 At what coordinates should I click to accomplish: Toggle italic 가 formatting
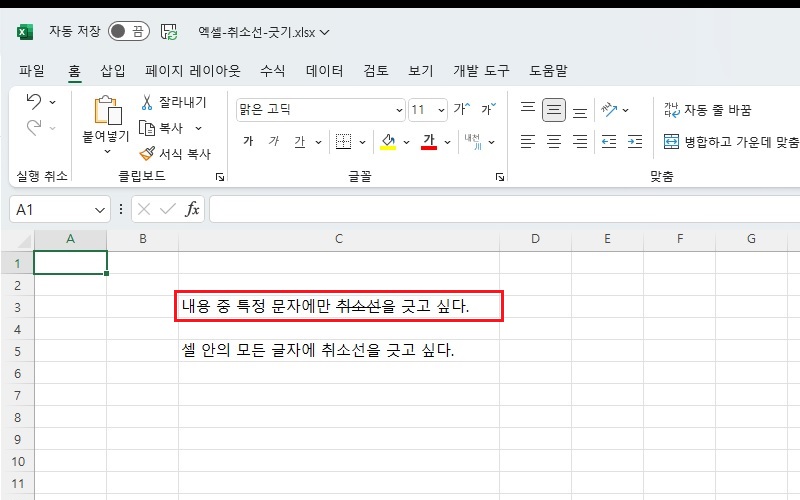(x=274, y=141)
